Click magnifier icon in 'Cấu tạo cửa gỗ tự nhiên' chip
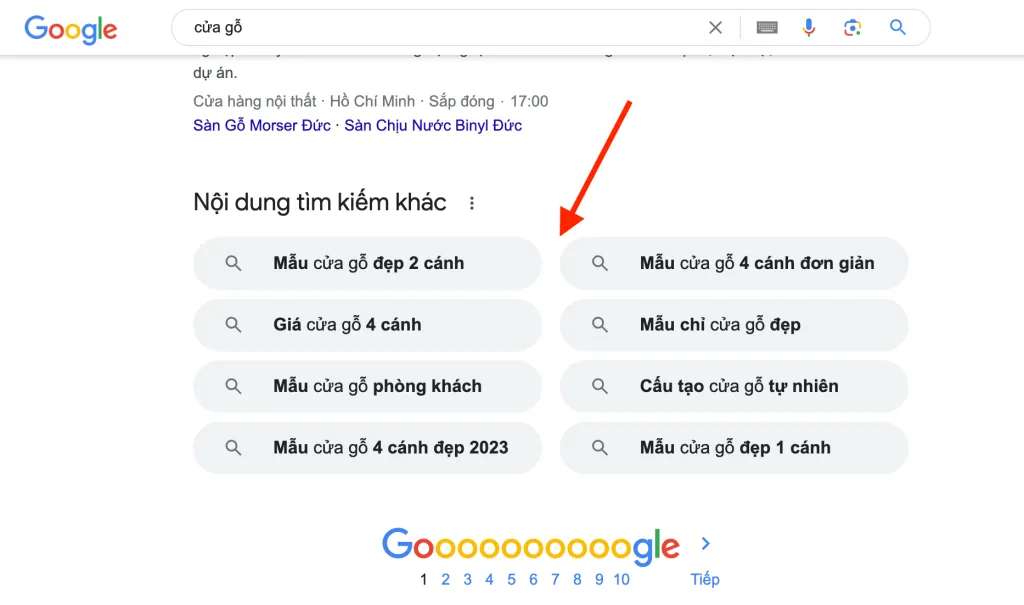The image size is (1024, 605). (600, 386)
